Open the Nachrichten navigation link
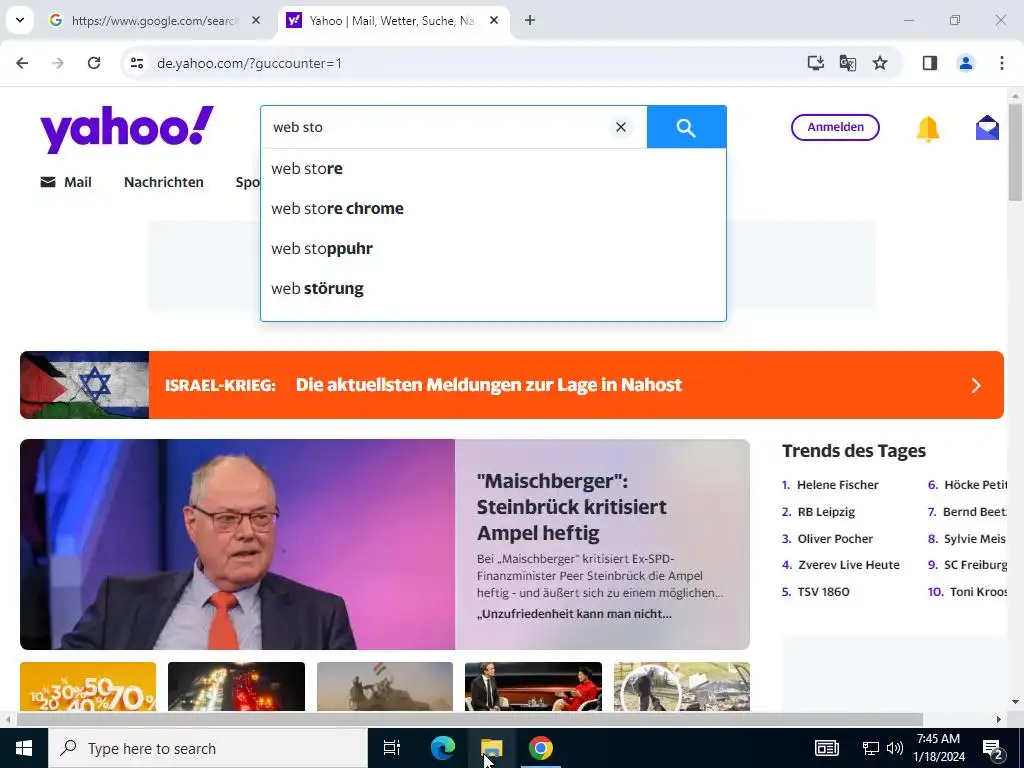 (x=164, y=182)
